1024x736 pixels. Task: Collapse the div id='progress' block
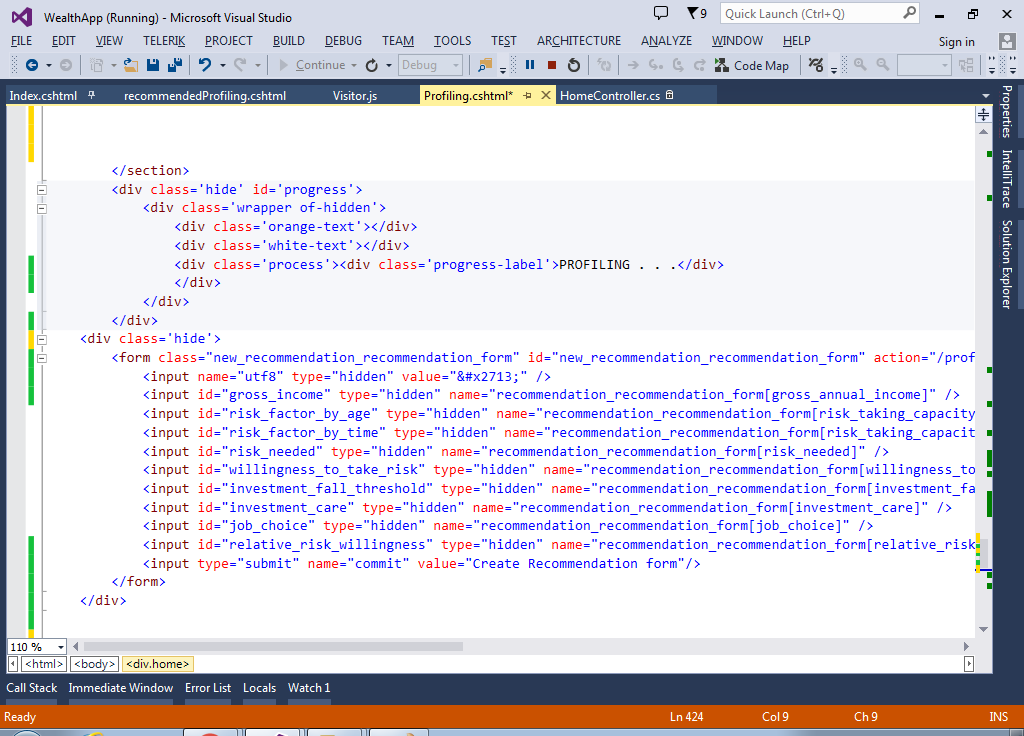coord(42,190)
